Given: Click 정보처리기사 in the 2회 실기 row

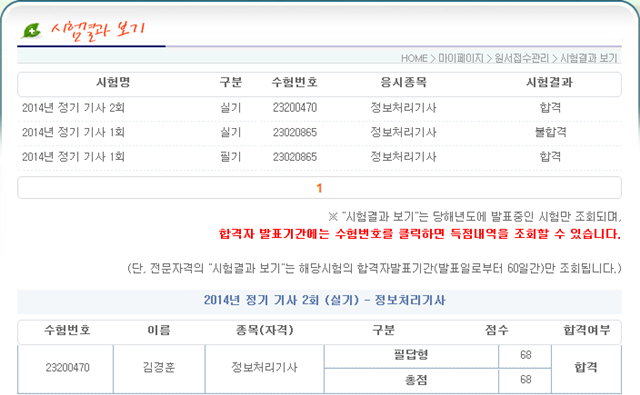Looking at the screenshot, I should pyautogui.click(x=403, y=108).
